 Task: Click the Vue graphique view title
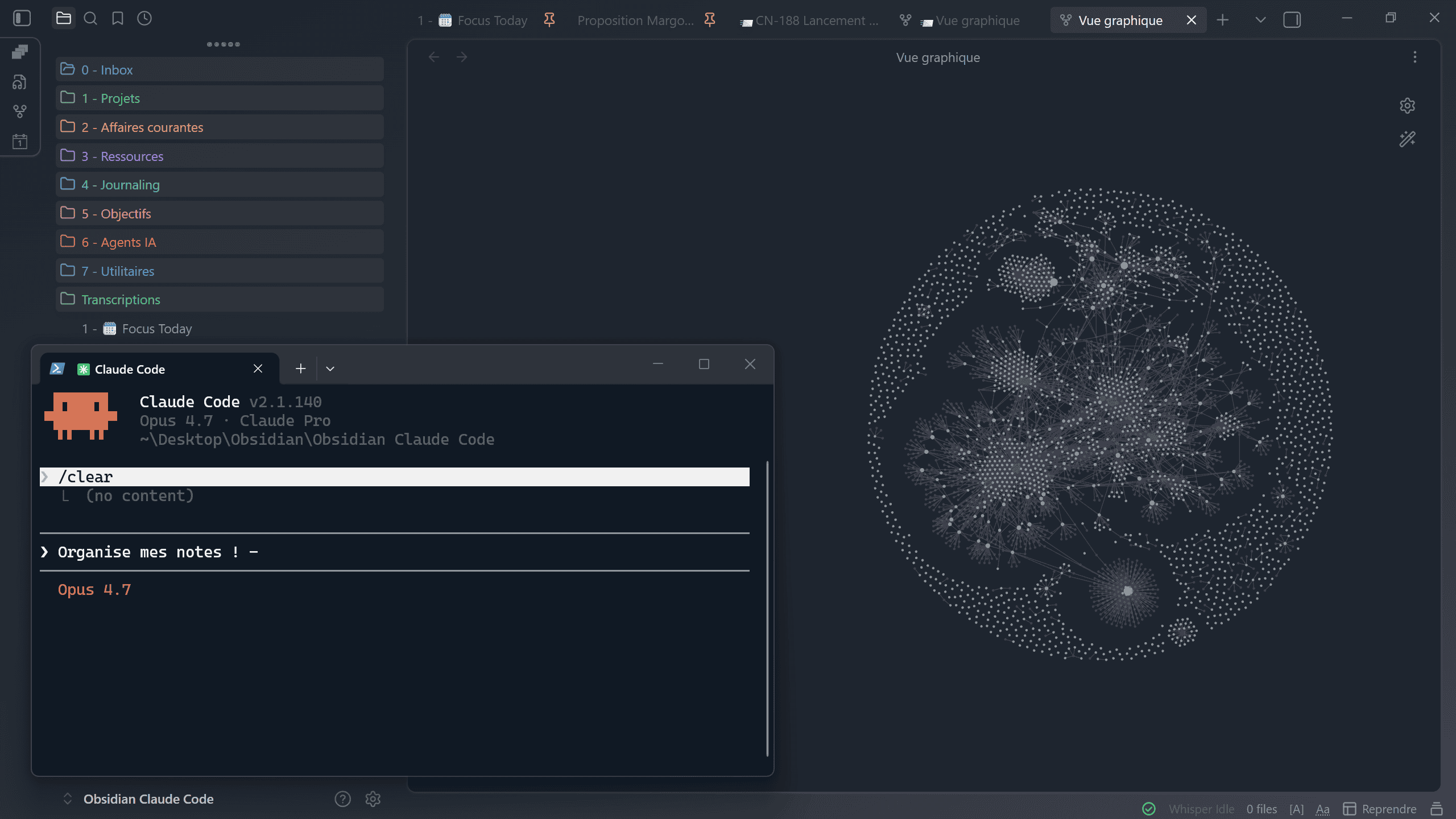pyautogui.click(x=938, y=57)
